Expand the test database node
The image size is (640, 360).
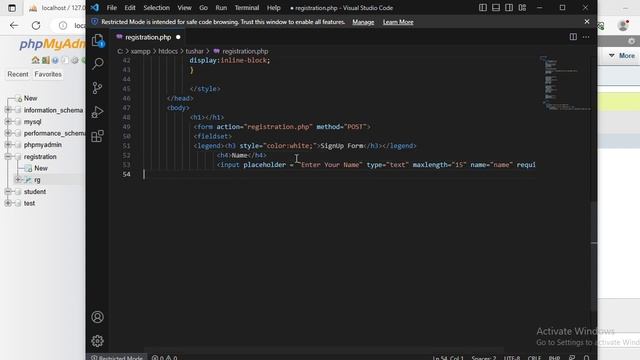8,203
